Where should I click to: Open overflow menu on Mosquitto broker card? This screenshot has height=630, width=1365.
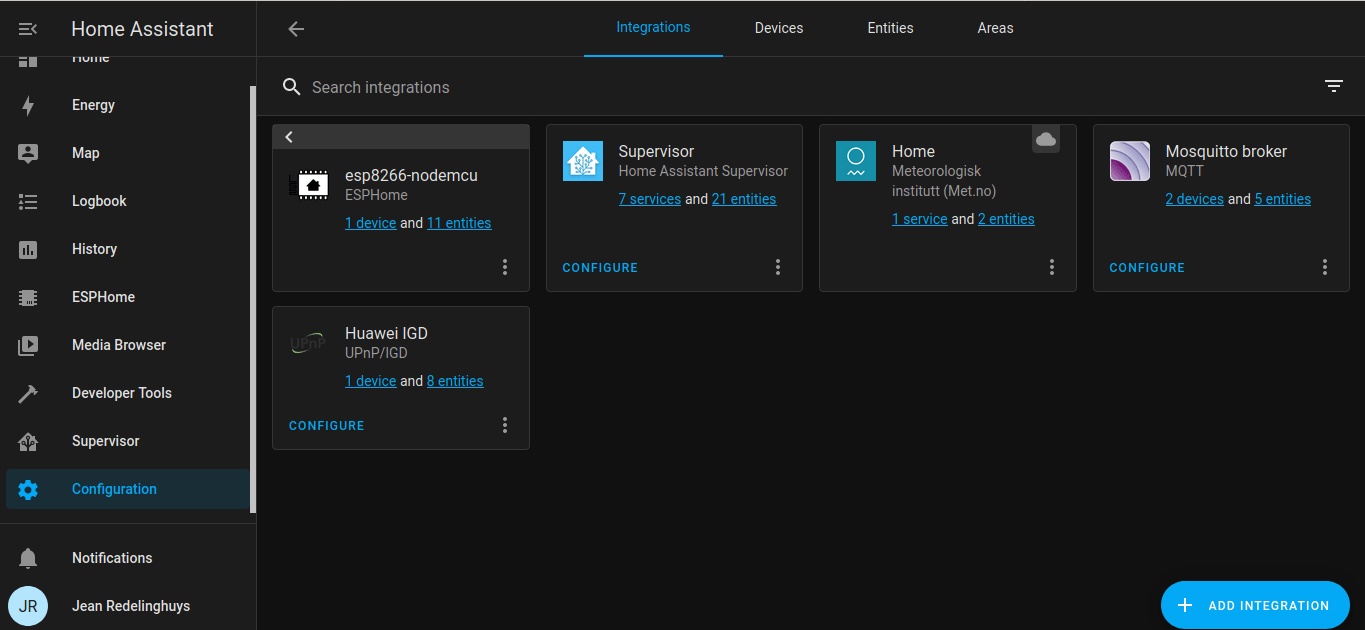[1325, 267]
